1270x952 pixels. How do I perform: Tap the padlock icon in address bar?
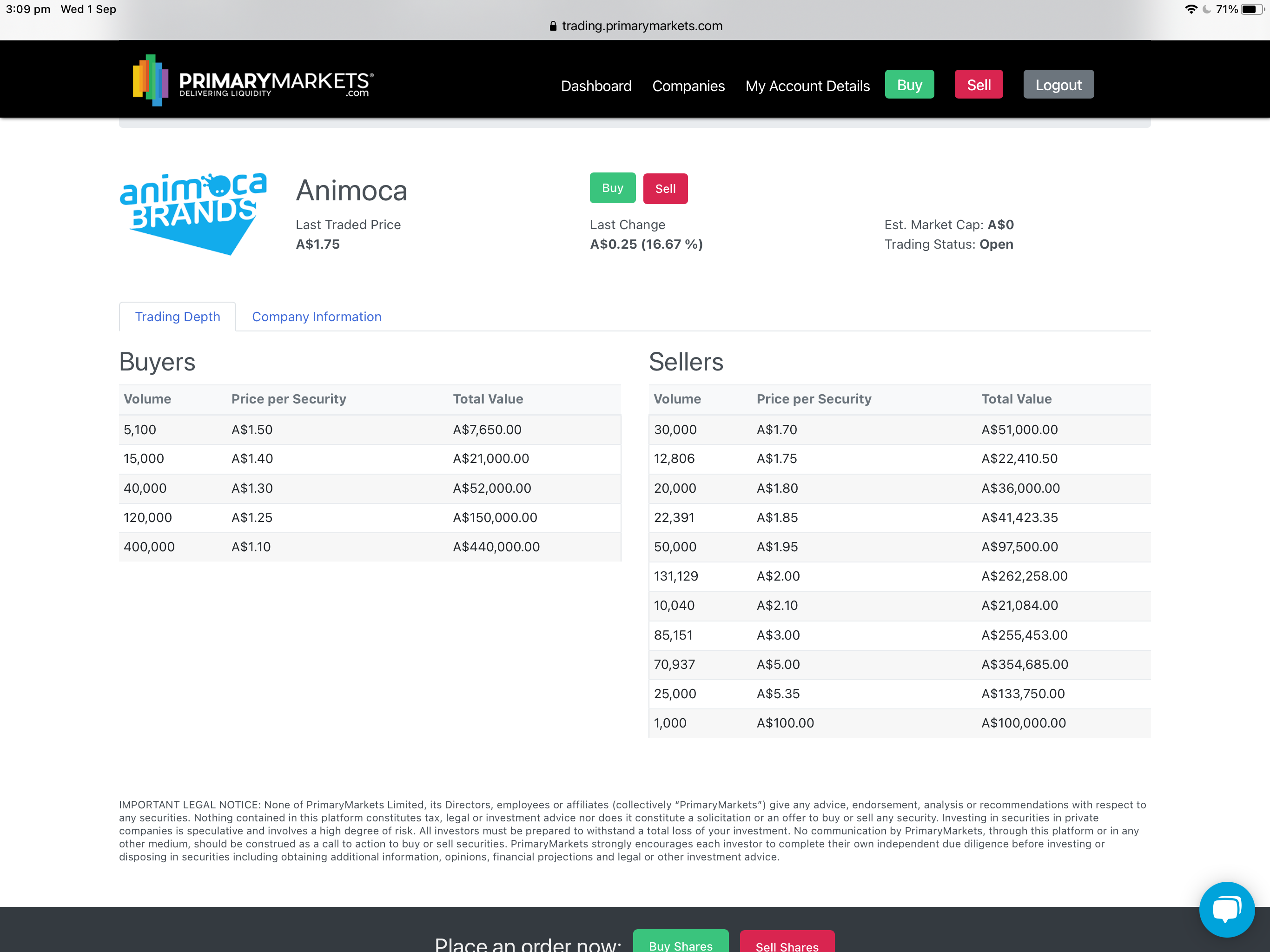click(x=553, y=26)
